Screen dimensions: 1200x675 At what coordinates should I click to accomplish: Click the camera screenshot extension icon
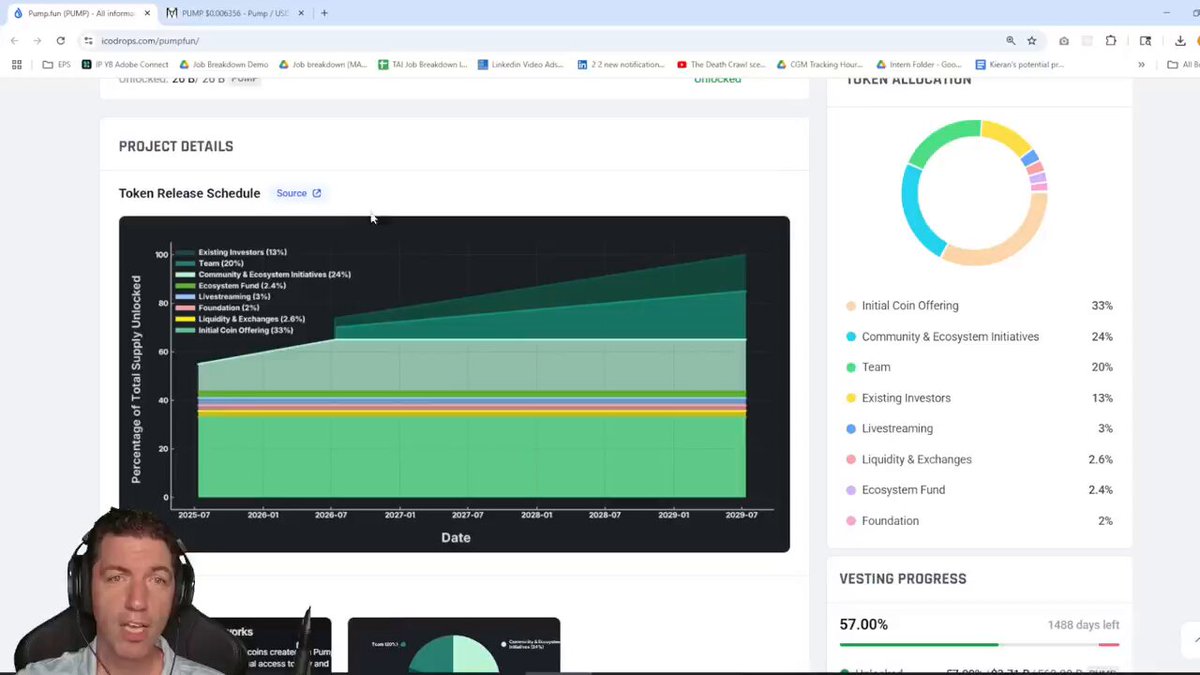pos(1063,40)
